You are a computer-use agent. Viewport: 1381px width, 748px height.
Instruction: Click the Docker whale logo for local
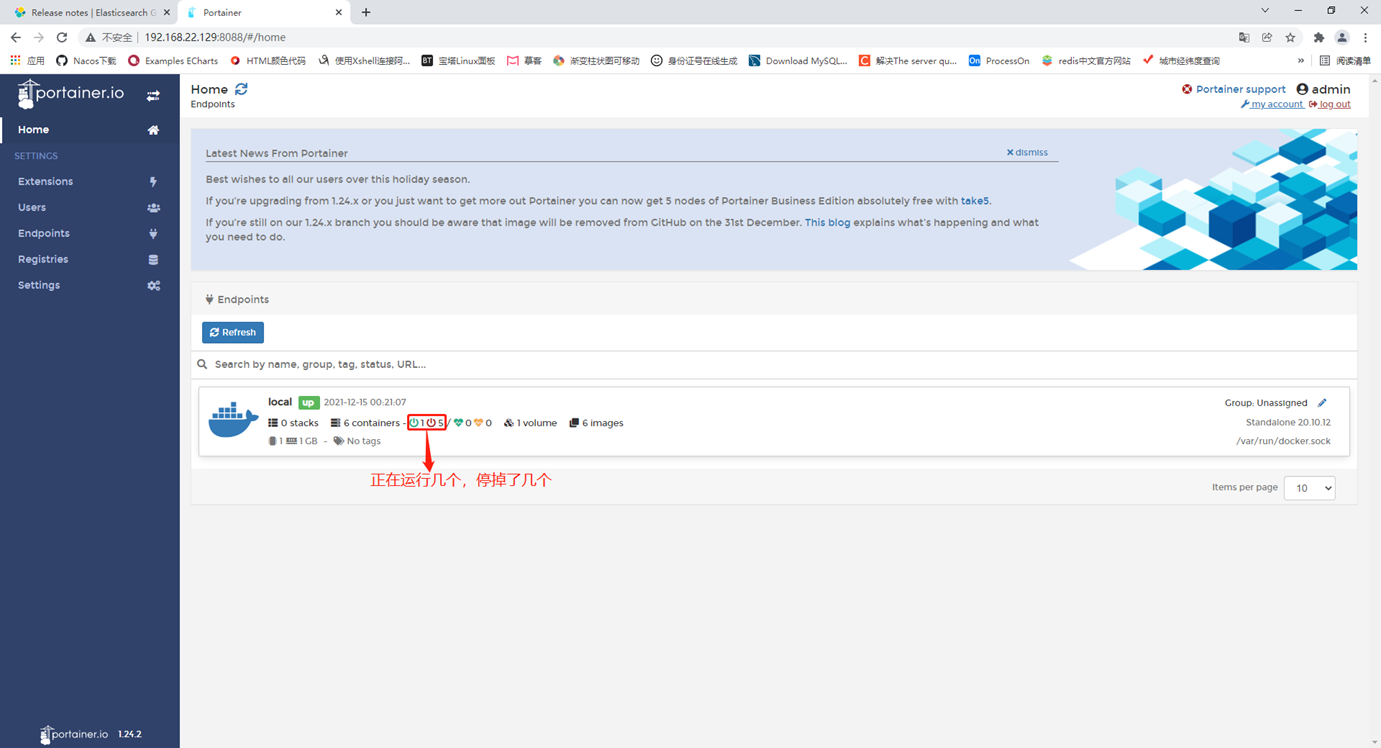[x=233, y=420]
